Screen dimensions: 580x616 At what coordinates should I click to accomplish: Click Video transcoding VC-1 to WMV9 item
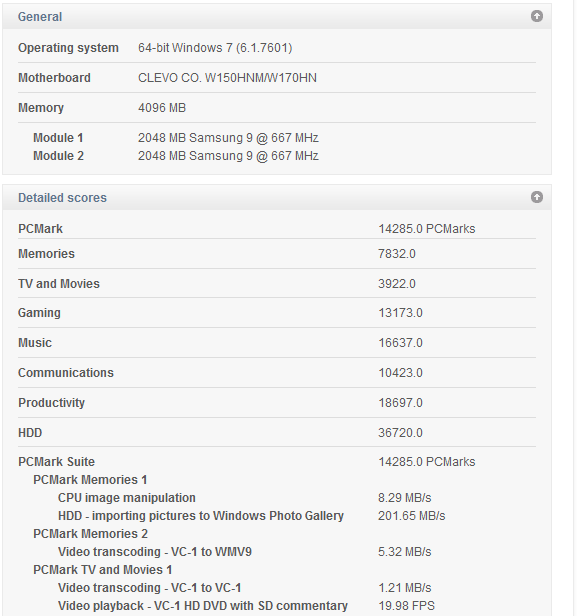[155, 552]
